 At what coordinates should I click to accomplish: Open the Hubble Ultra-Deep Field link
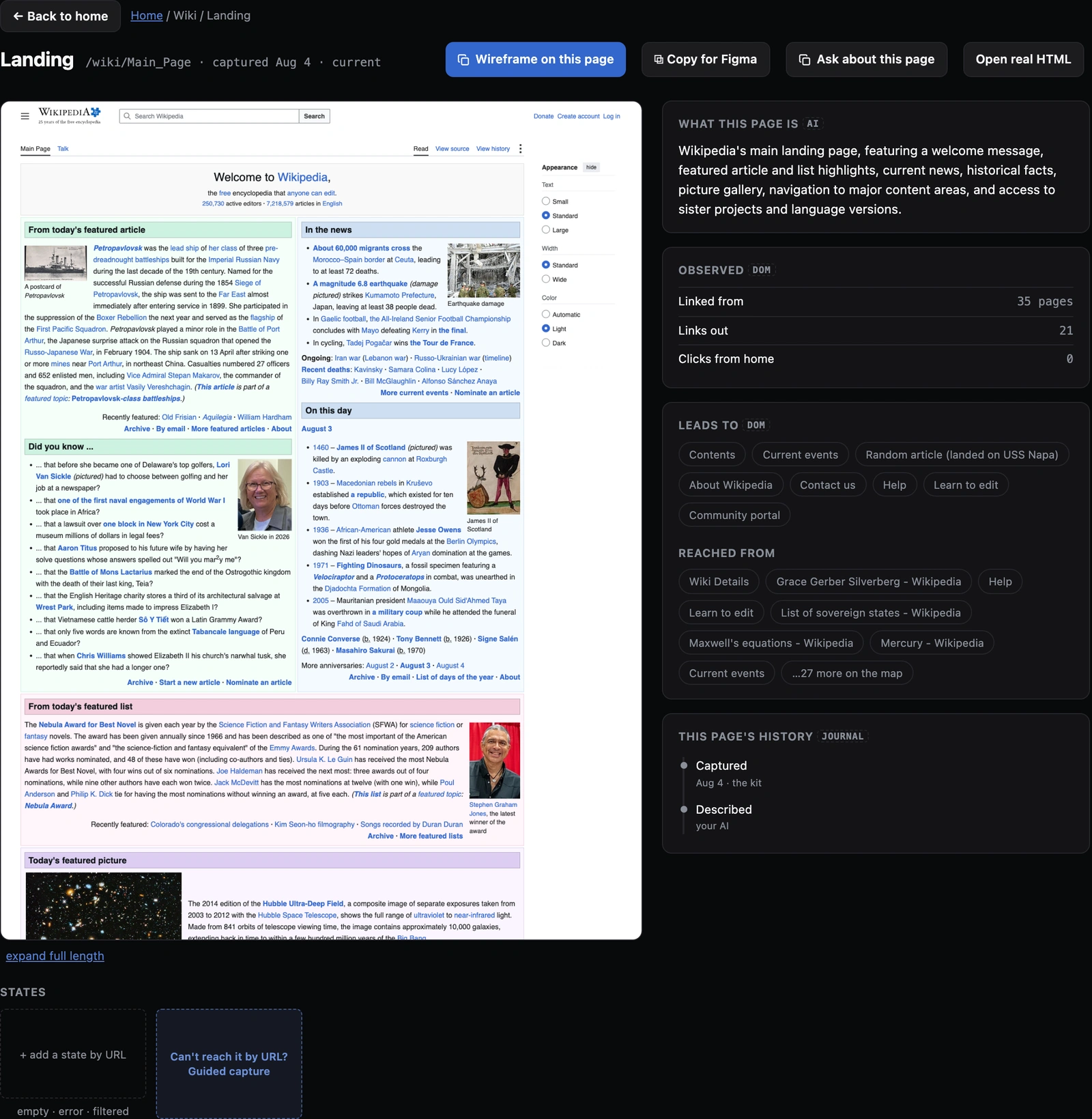pyautogui.click(x=303, y=903)
